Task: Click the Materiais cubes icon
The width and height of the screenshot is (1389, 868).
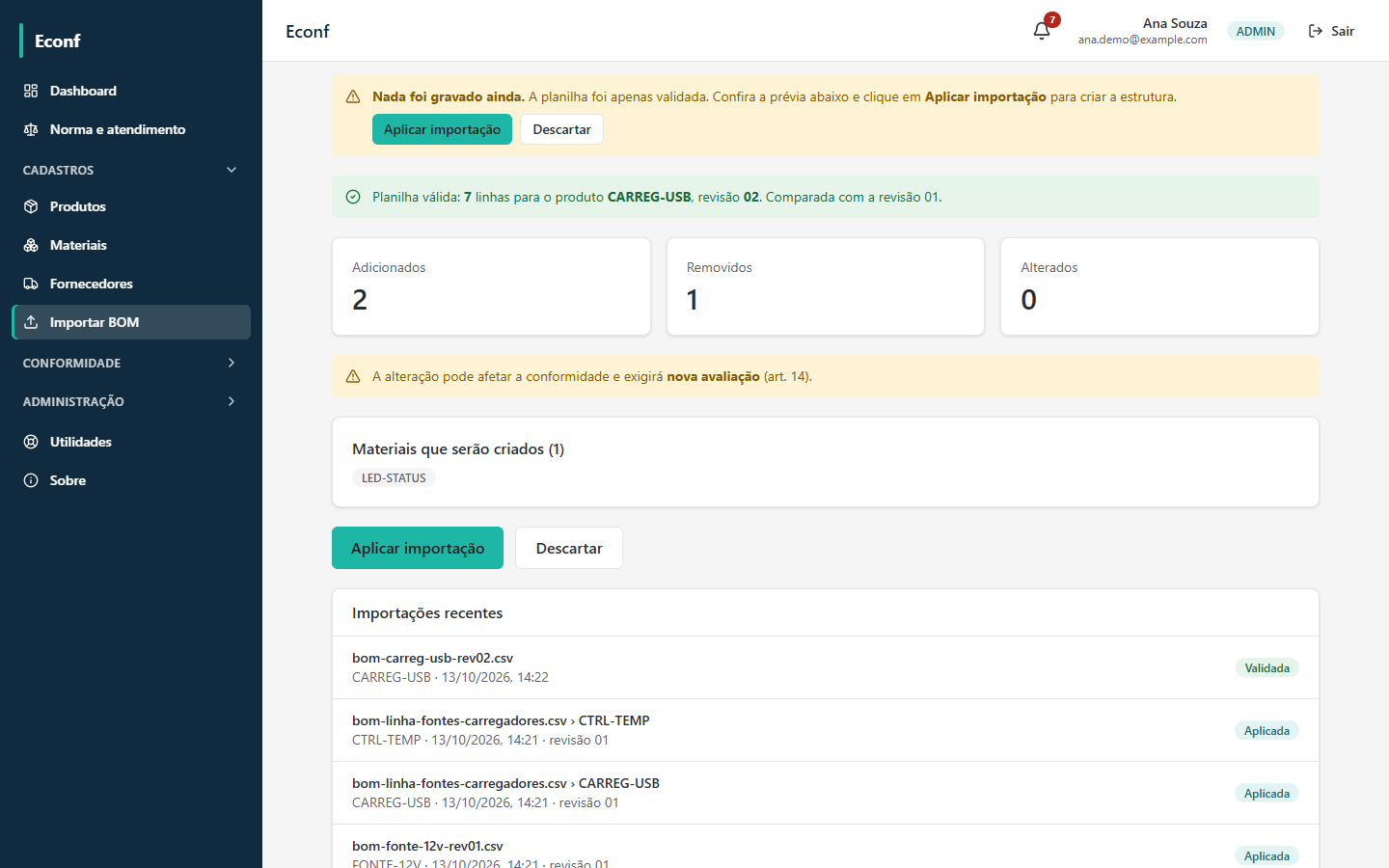Action: tap(31, 245)
